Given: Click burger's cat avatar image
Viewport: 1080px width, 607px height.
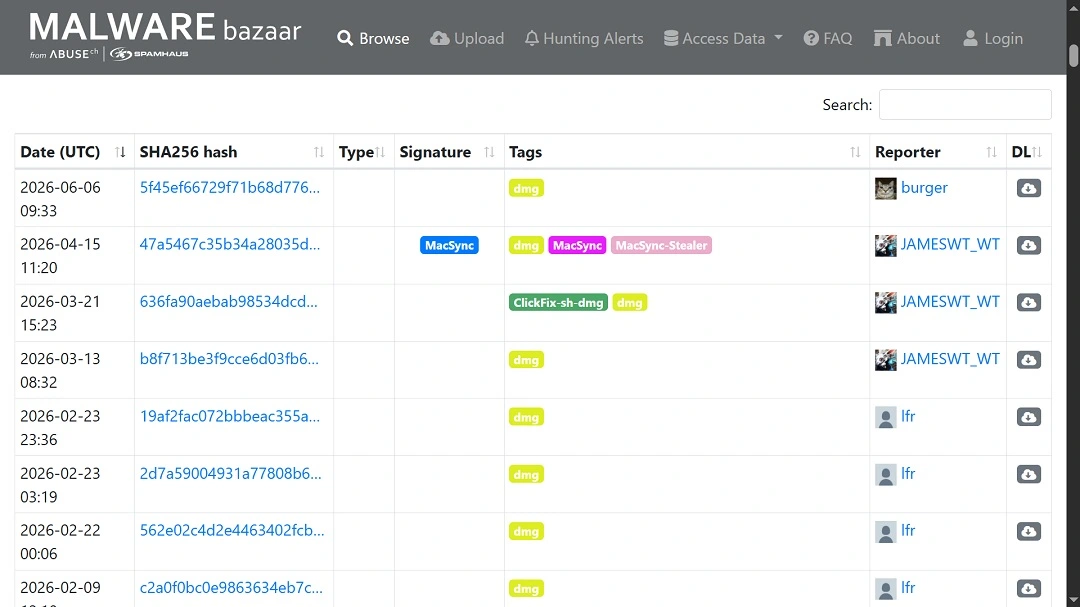Looking at the screenshot, I should 886,188.
